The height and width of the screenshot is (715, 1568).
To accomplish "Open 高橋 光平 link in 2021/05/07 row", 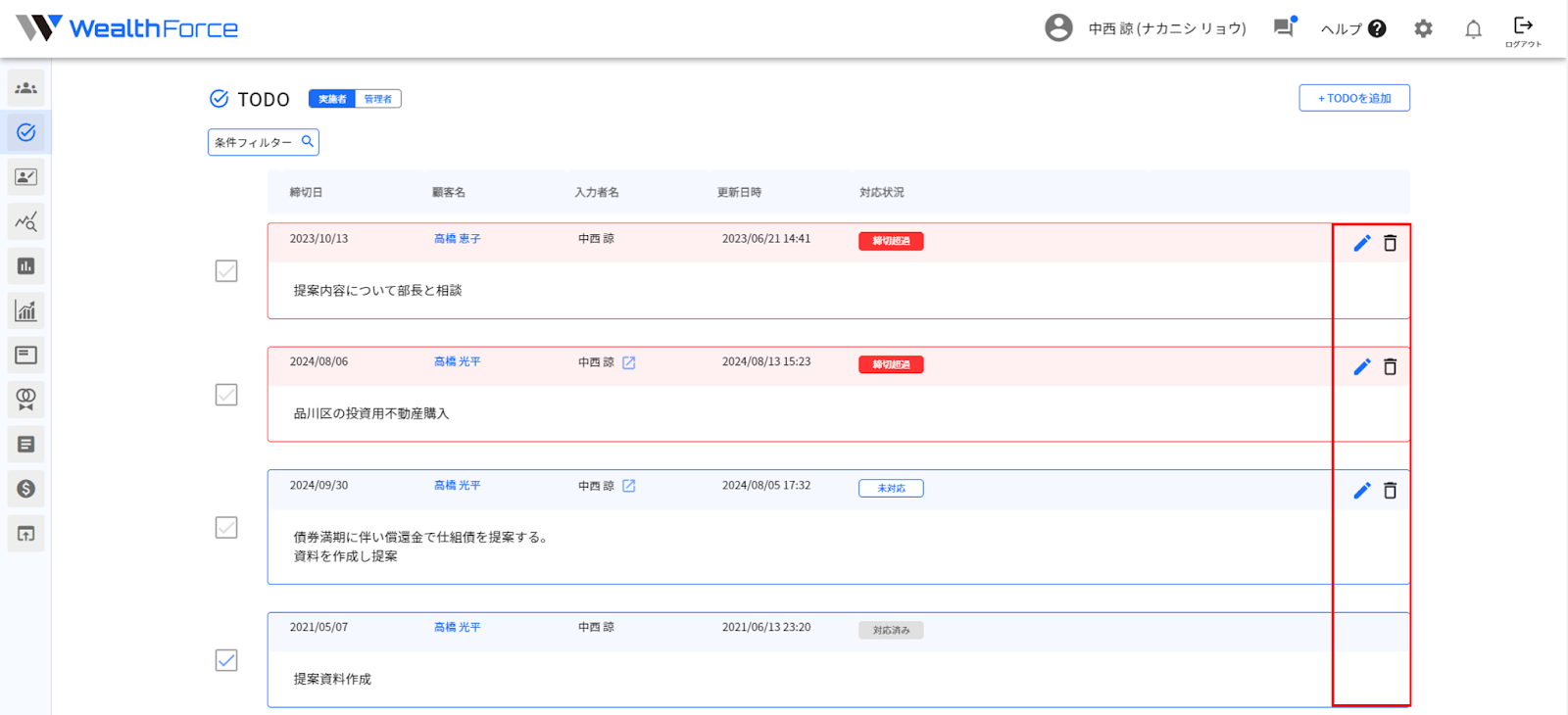I will [x=458, y=628].
